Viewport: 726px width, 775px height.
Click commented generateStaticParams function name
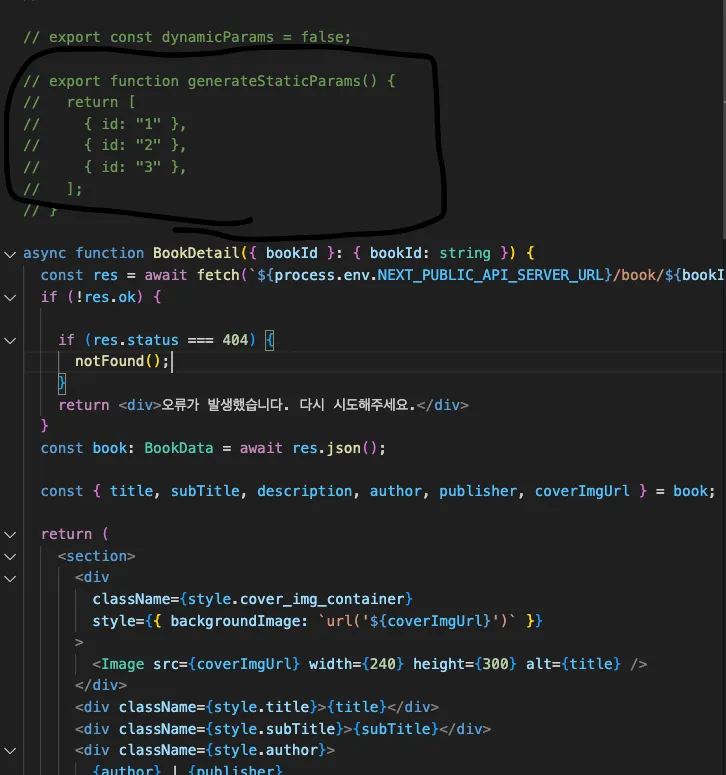pyautogui.click(x=274, y=81)
